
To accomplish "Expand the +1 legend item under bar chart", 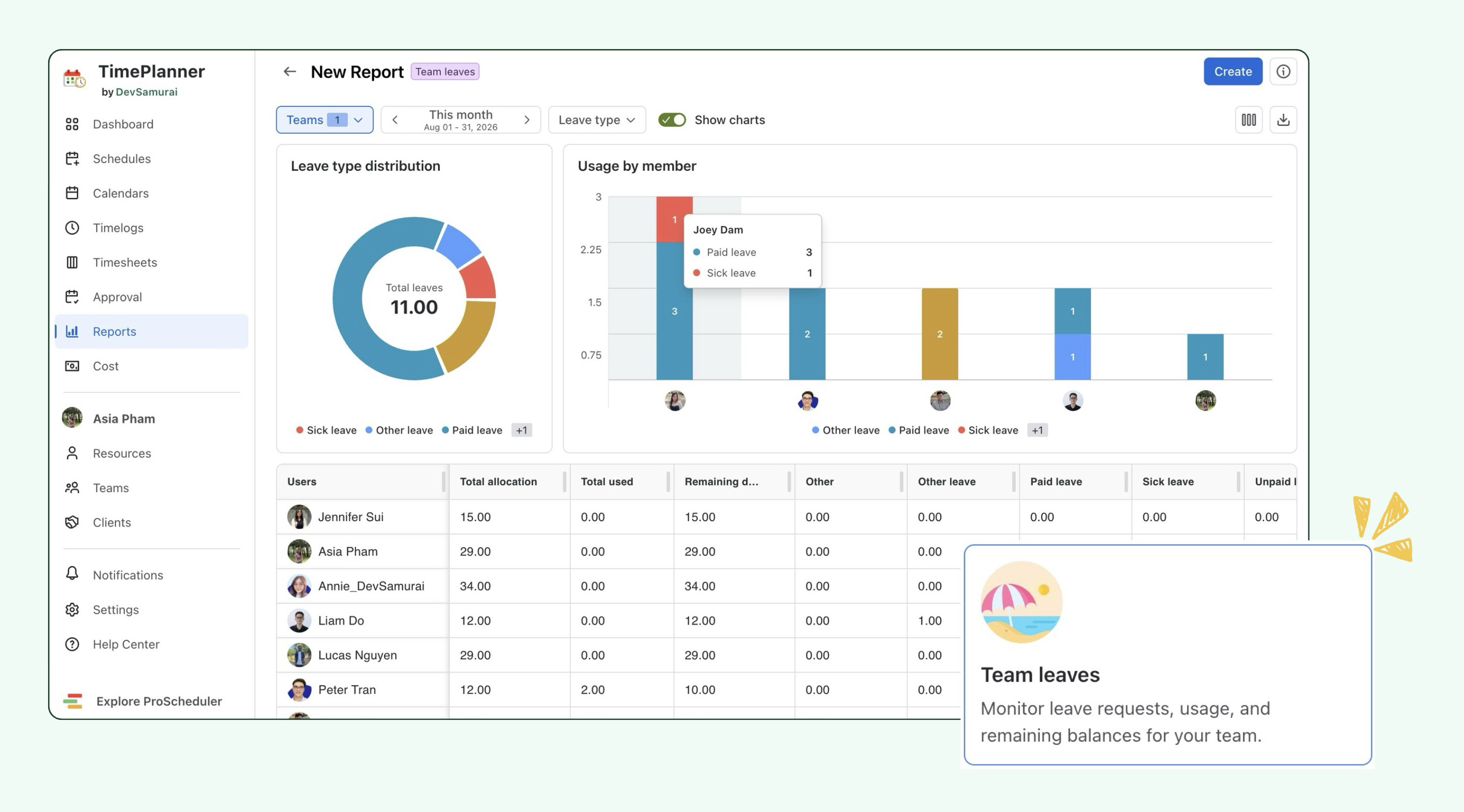I will coord(1037,430).
